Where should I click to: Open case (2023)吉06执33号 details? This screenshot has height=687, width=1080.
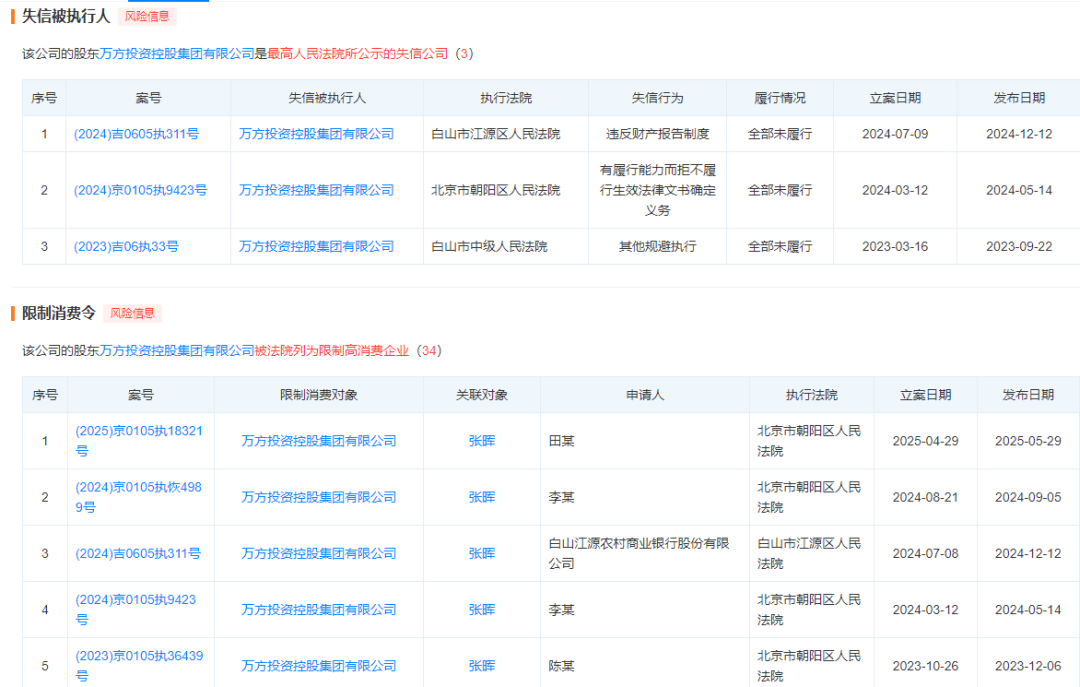point(126,246)
